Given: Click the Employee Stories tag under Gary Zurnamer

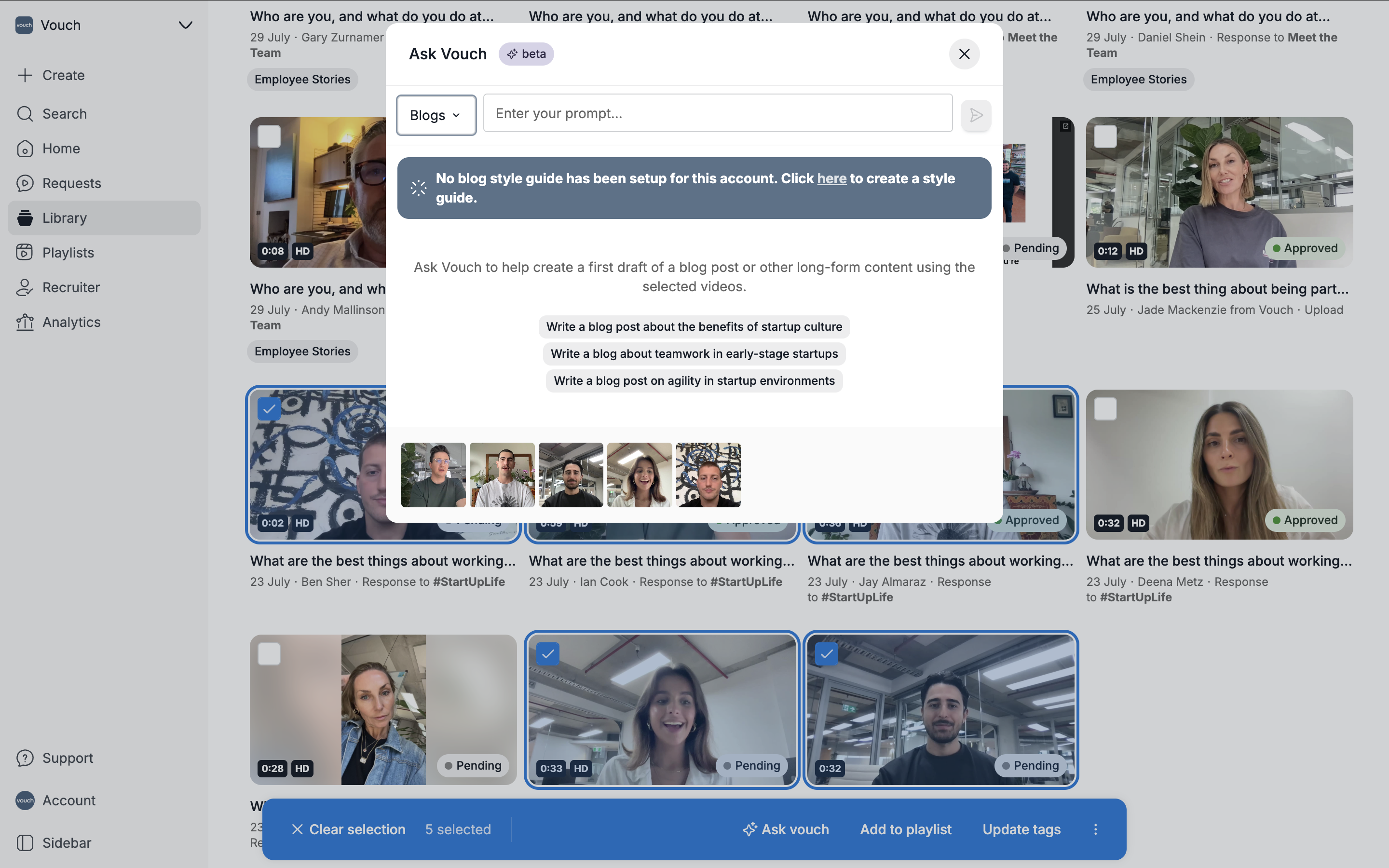Looking at the screenshot, I should 302,79.
